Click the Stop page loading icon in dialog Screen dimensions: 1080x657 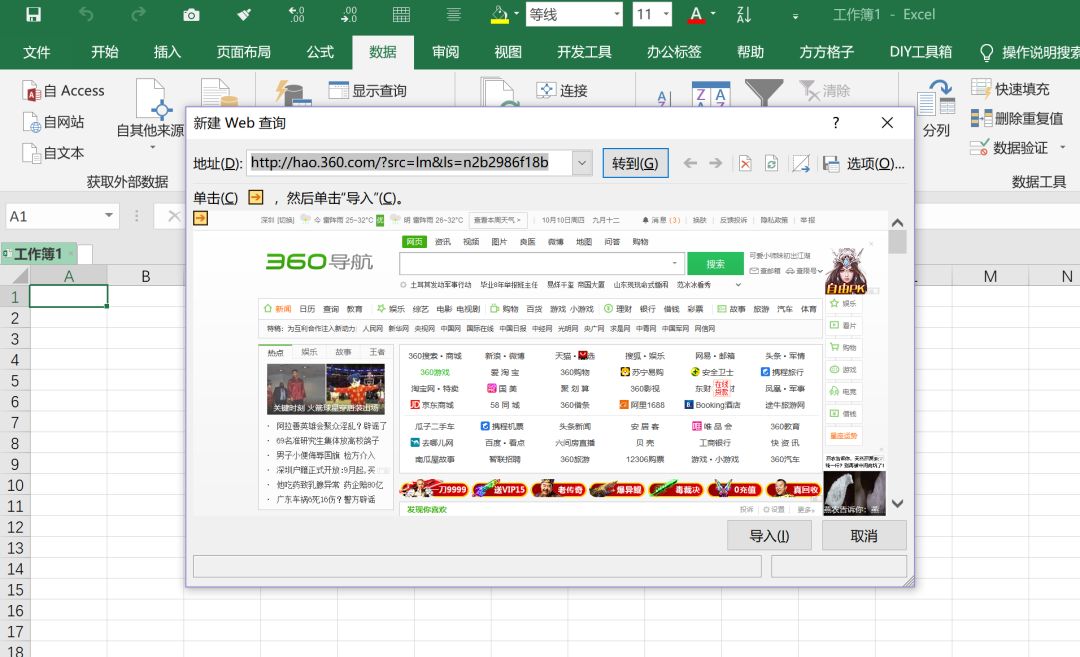click(x=745, y=163)
